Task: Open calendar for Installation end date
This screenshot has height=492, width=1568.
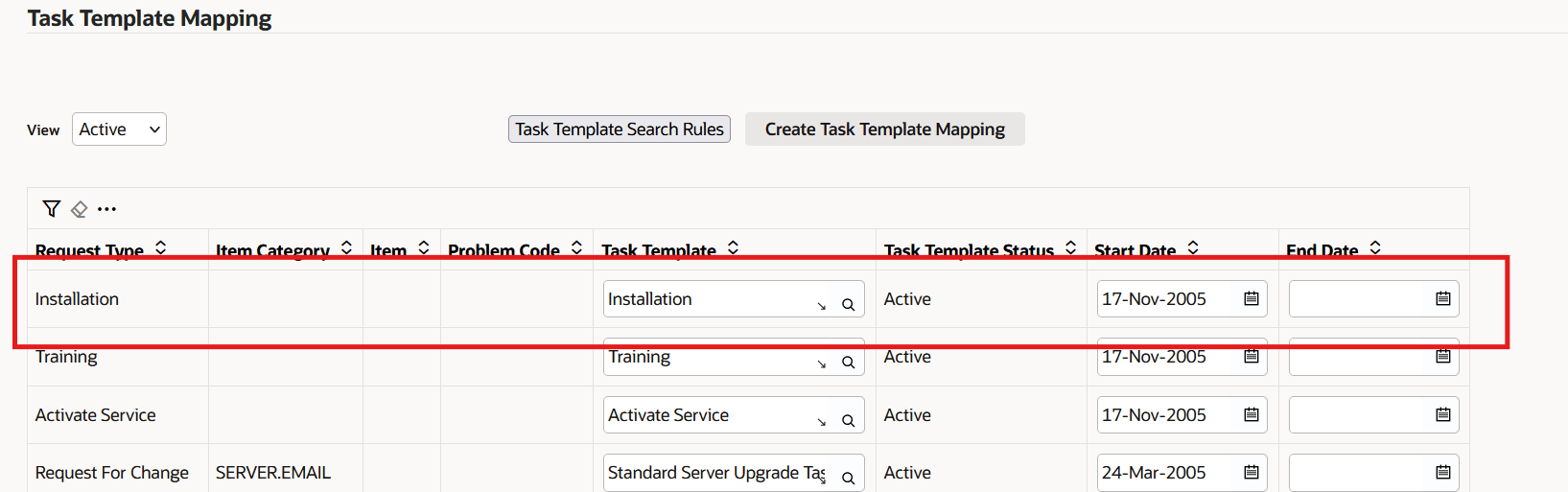Action: pos(1442,299)
